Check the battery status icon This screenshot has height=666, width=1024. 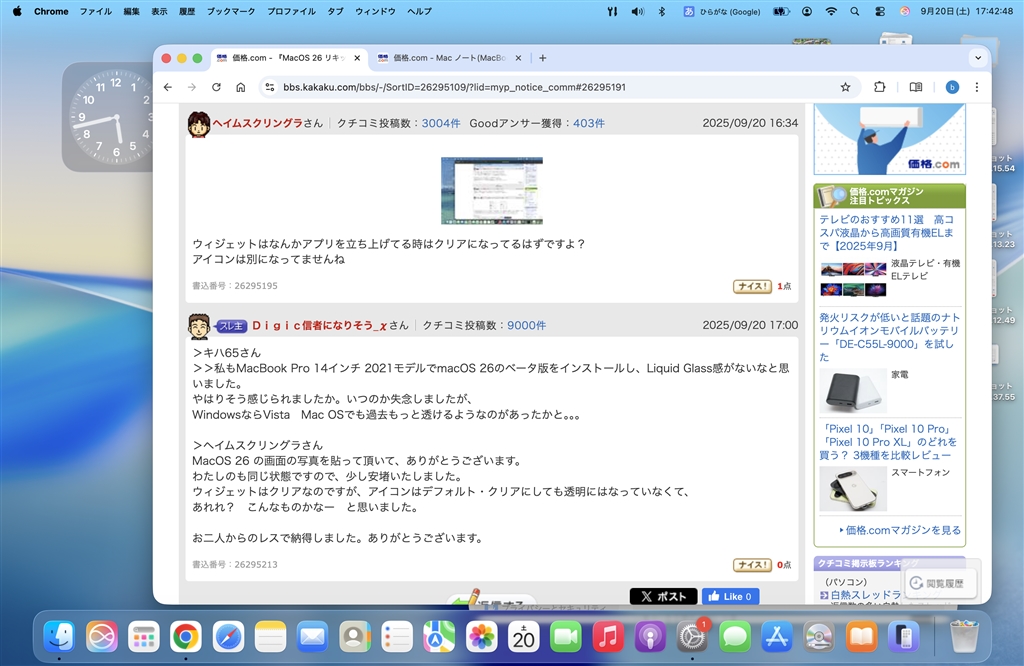tap(782, 11)
